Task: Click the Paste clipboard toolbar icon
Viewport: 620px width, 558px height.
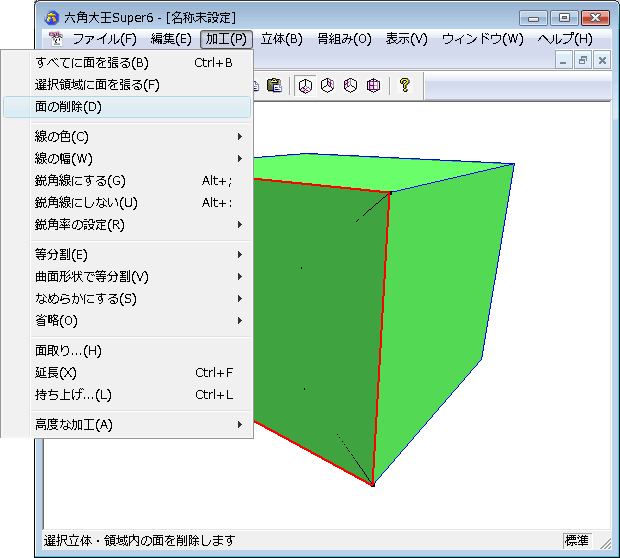Action: [274, 85]
